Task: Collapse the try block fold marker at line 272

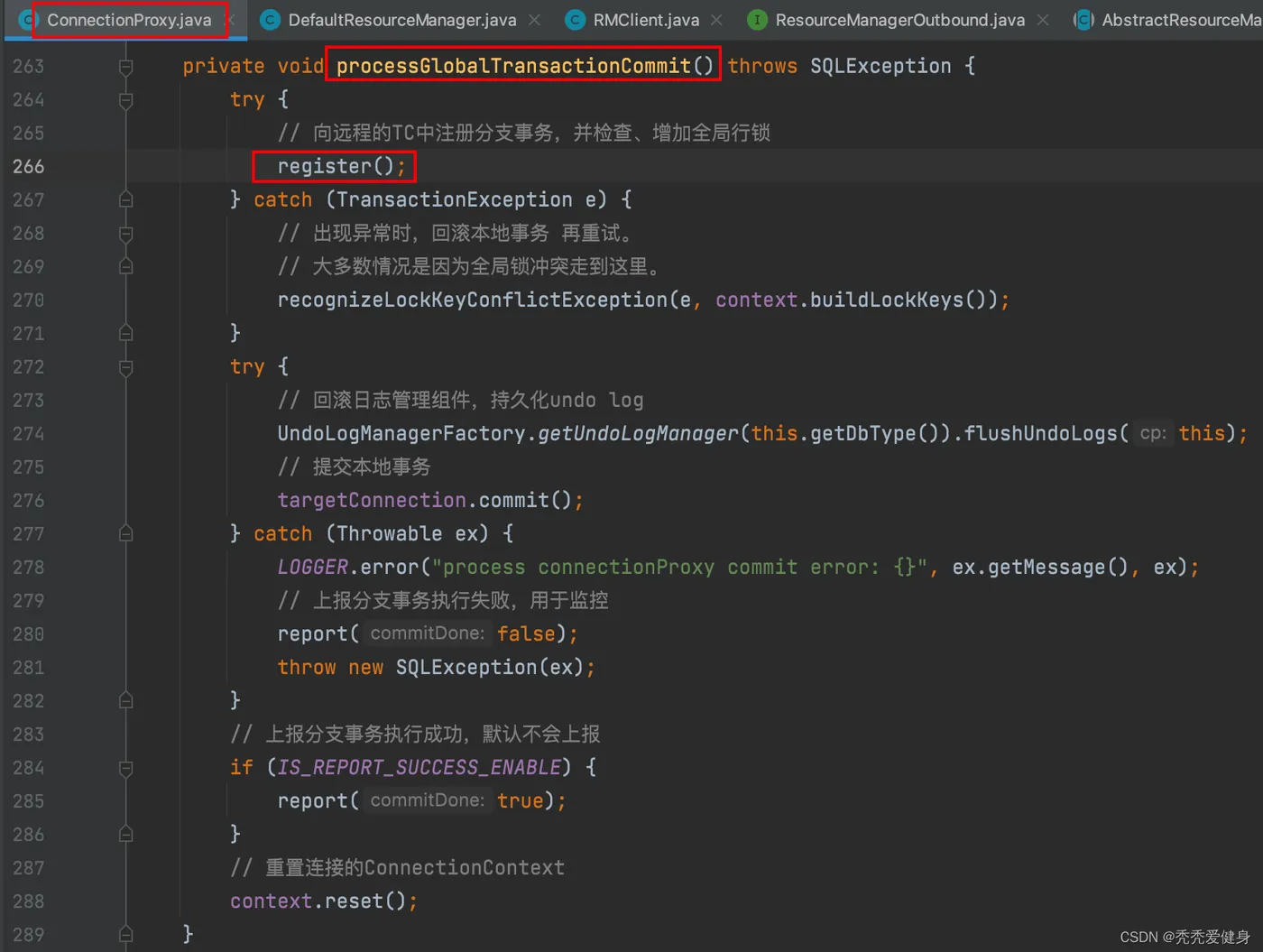Action: tap(126, 367)
